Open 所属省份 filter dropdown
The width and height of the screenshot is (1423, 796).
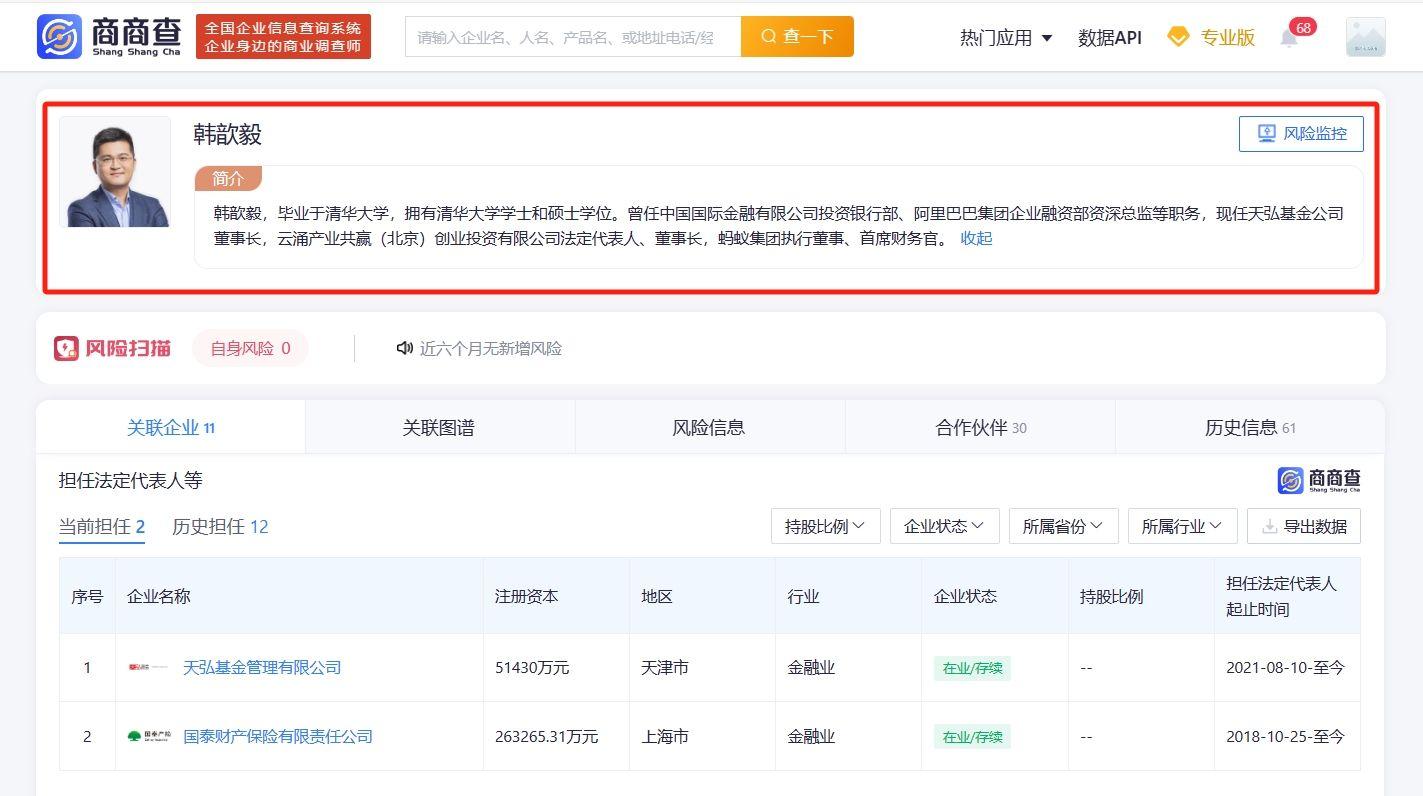1064,526
